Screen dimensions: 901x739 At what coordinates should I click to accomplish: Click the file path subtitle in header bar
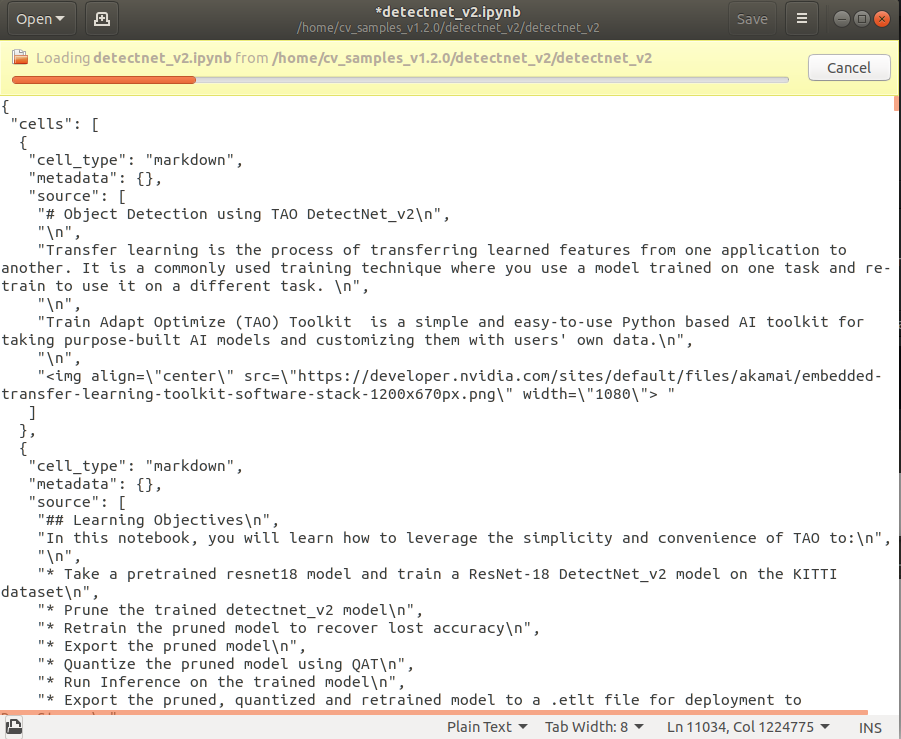click(448, 28)
